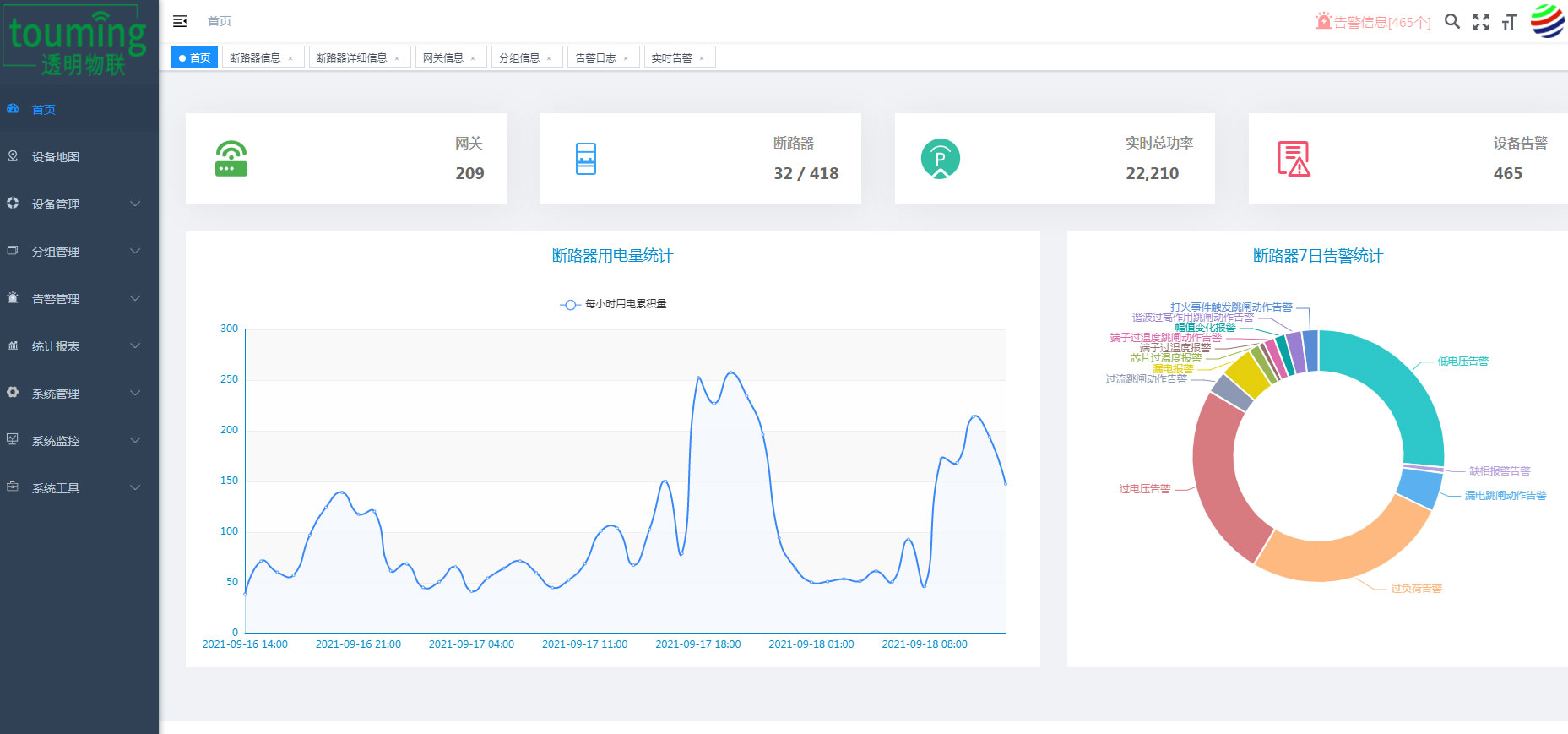The width and height of the screenshot is (1568, 734).
Task: Click the 告警信息[465个] alert link
Action: click(x=1381, y=22)
